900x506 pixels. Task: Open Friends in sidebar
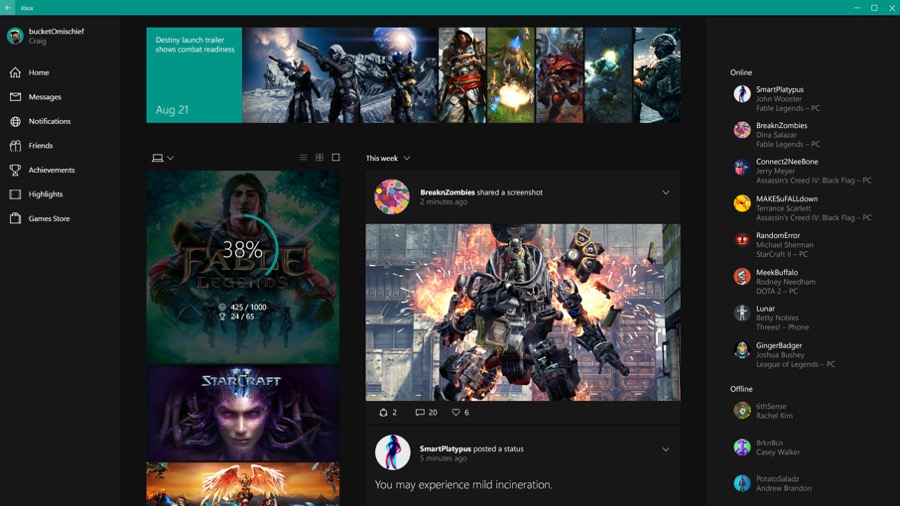point(41,146)
